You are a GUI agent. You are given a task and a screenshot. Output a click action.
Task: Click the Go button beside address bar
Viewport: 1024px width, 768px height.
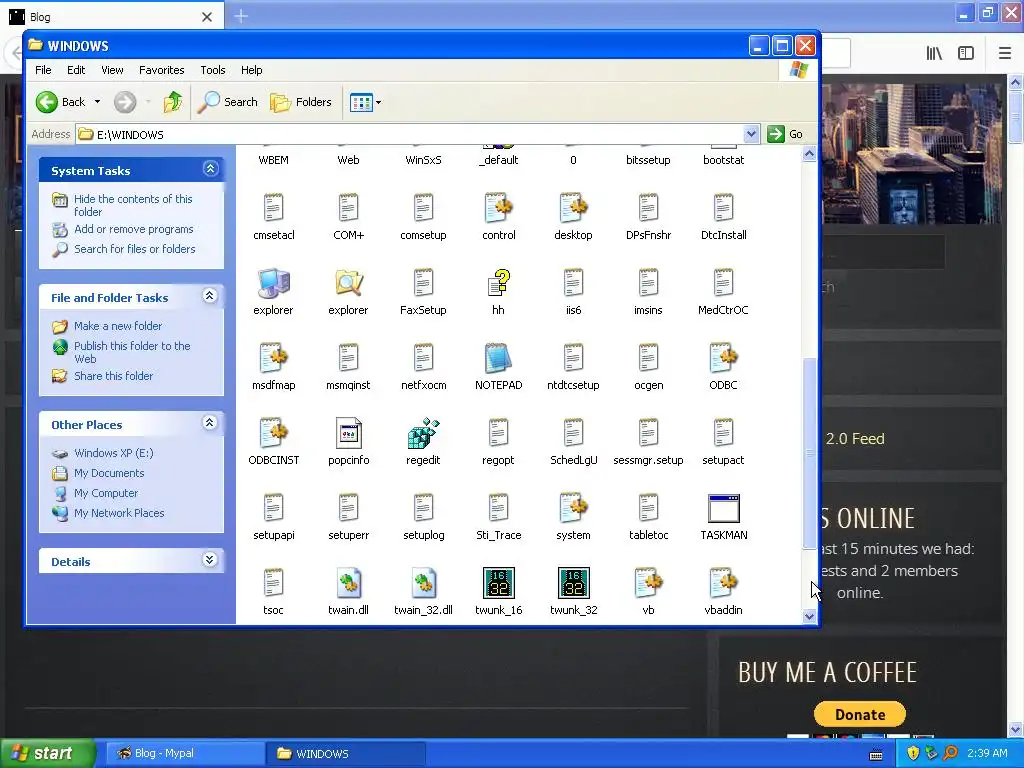(786, 134)
